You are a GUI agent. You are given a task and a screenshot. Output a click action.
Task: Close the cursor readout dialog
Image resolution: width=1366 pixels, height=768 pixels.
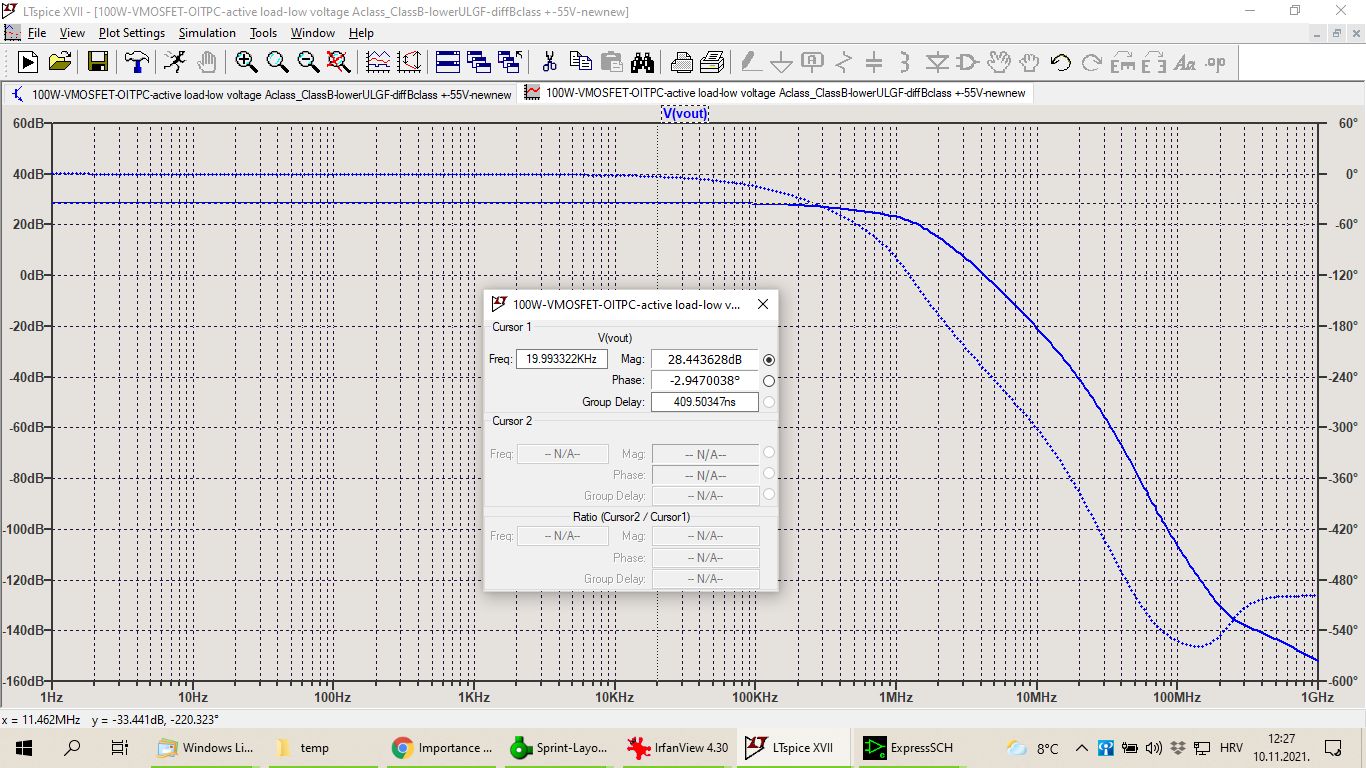(762, 304)
